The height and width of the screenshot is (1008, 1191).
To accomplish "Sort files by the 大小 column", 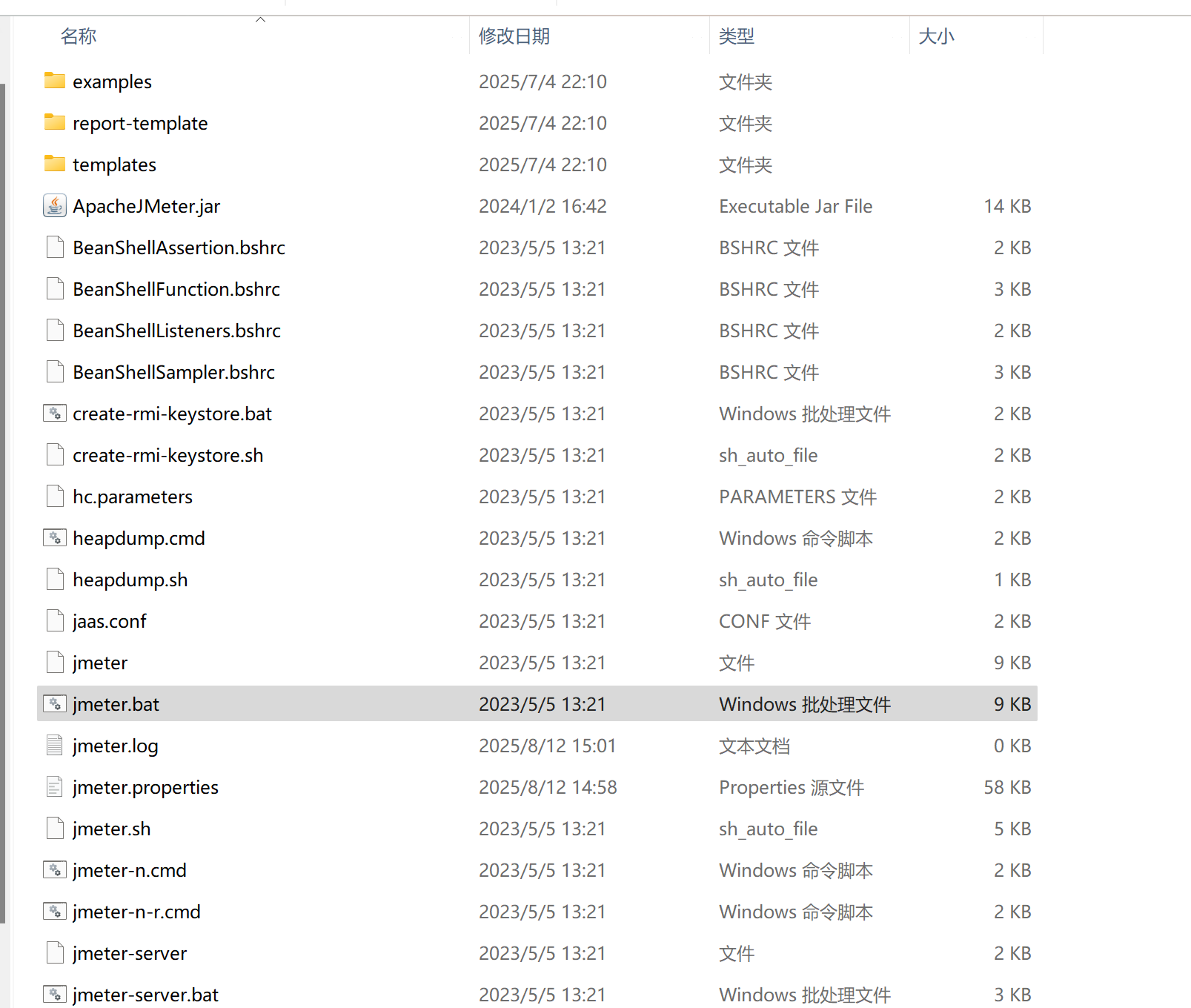I will (x=936, y=36).
